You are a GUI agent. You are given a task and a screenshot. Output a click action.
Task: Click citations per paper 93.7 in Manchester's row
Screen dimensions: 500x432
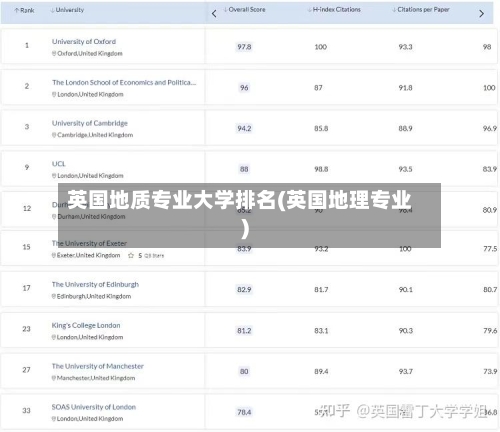coord(406,371)
